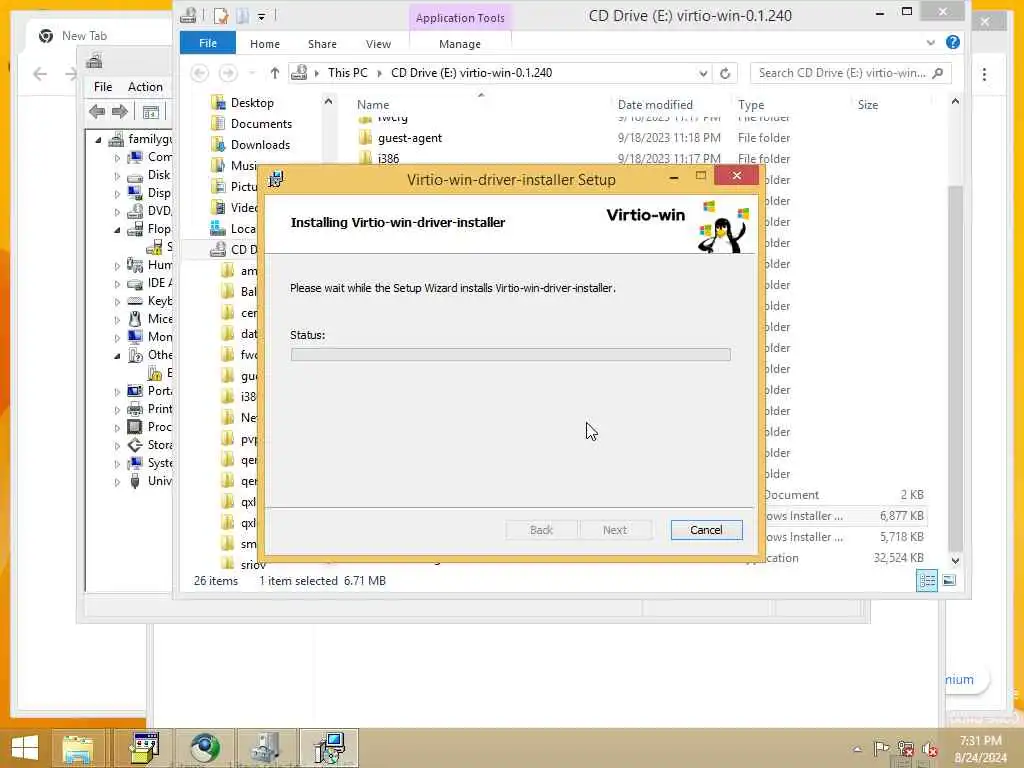Switch to the Share ribbon tab
Screen dimensions: 1024x768
[322, 44]
